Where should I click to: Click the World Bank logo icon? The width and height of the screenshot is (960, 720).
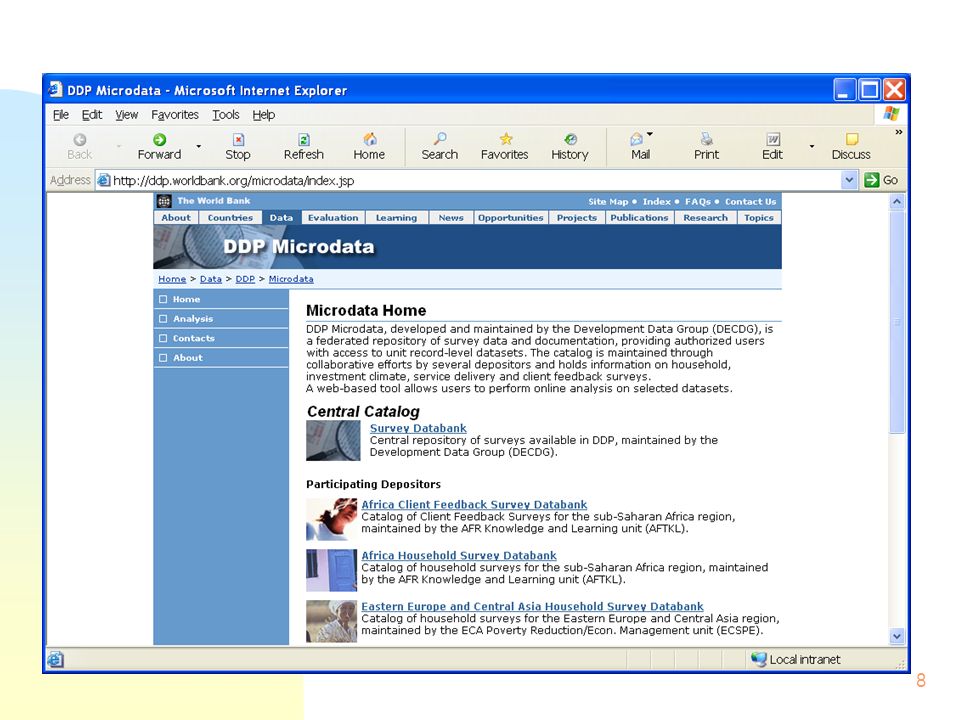tap(164, 201)
